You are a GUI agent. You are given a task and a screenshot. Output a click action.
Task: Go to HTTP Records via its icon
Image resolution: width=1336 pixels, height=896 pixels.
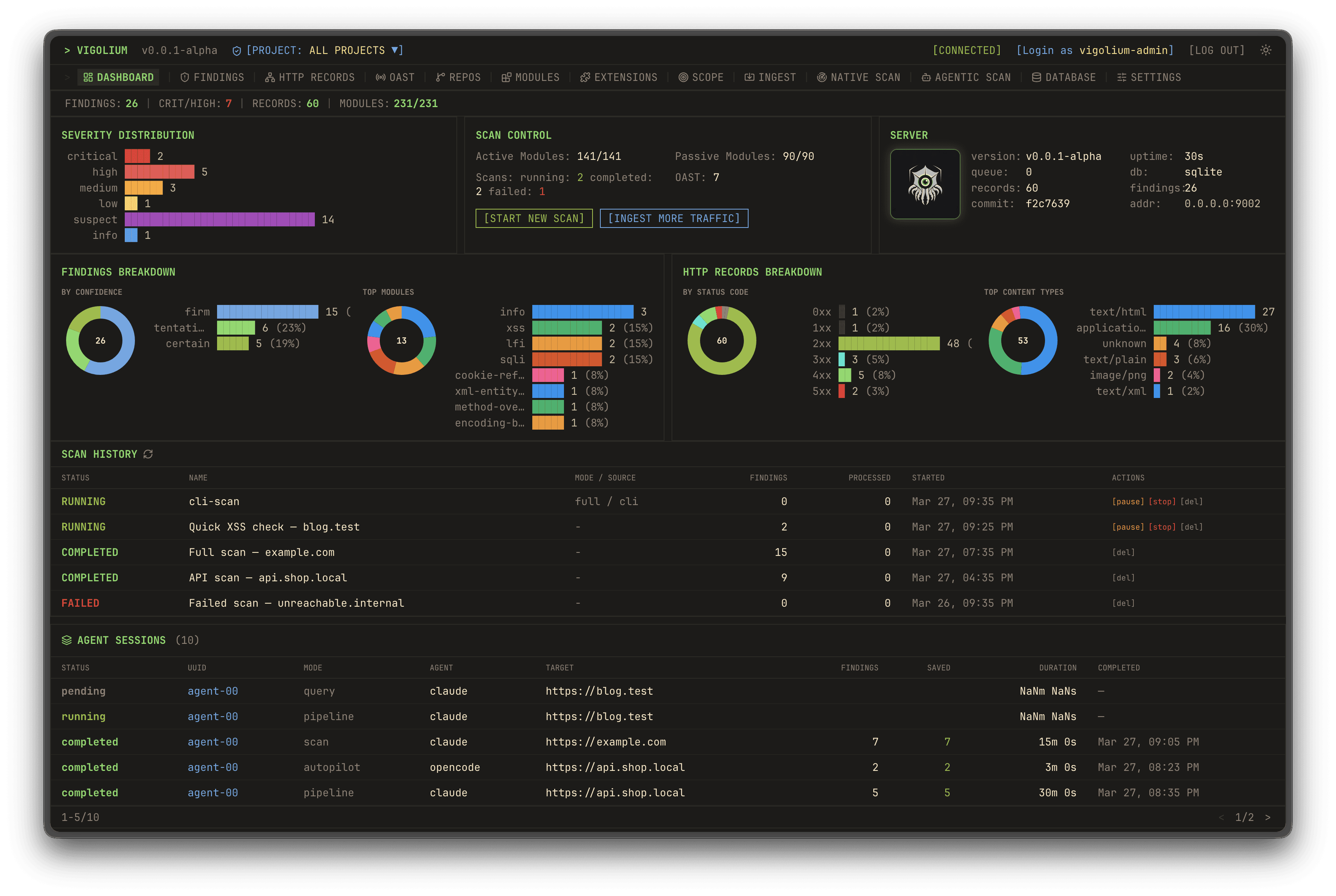click(270, 77)
